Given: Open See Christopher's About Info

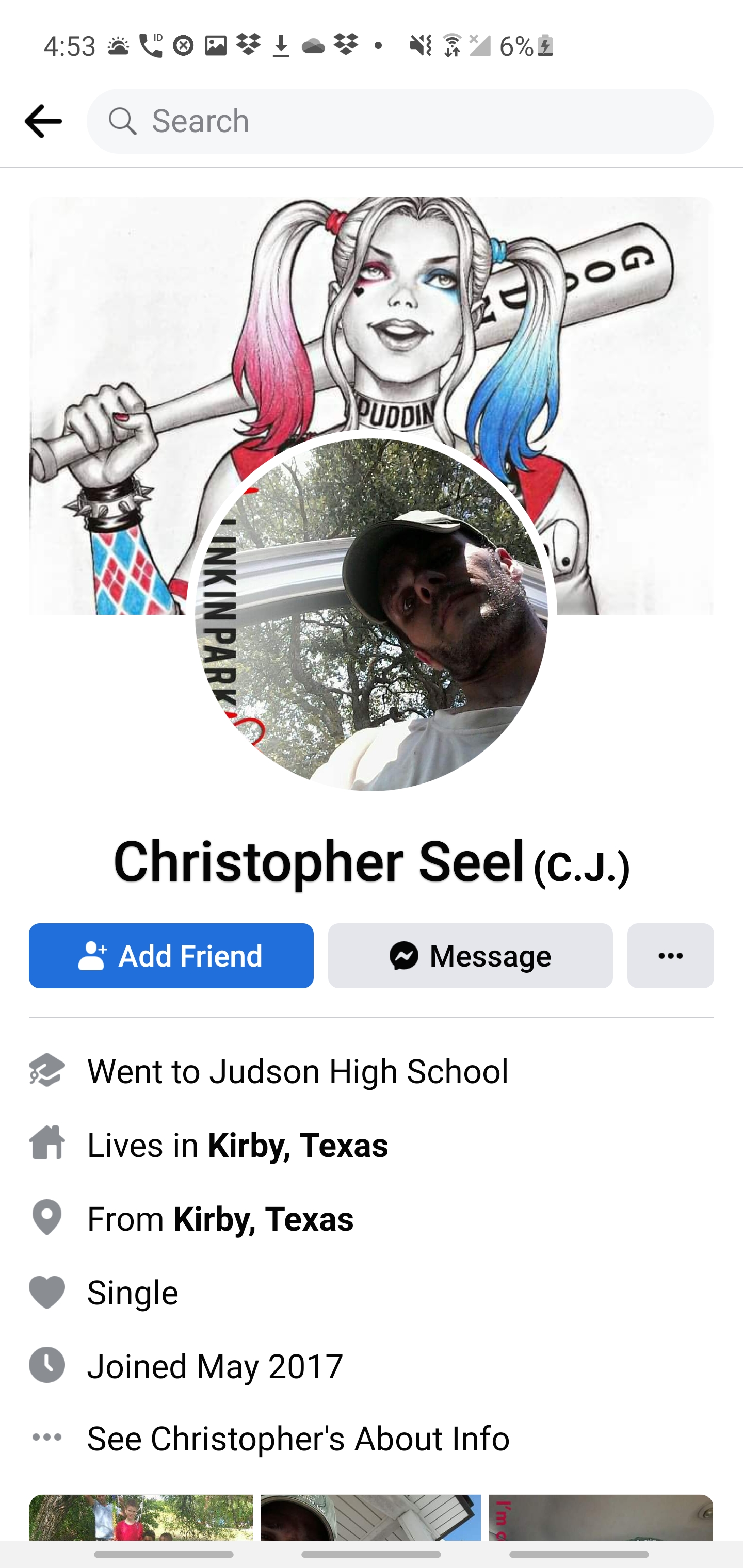Looking at the screenshot, I should tap(298, 1438).
